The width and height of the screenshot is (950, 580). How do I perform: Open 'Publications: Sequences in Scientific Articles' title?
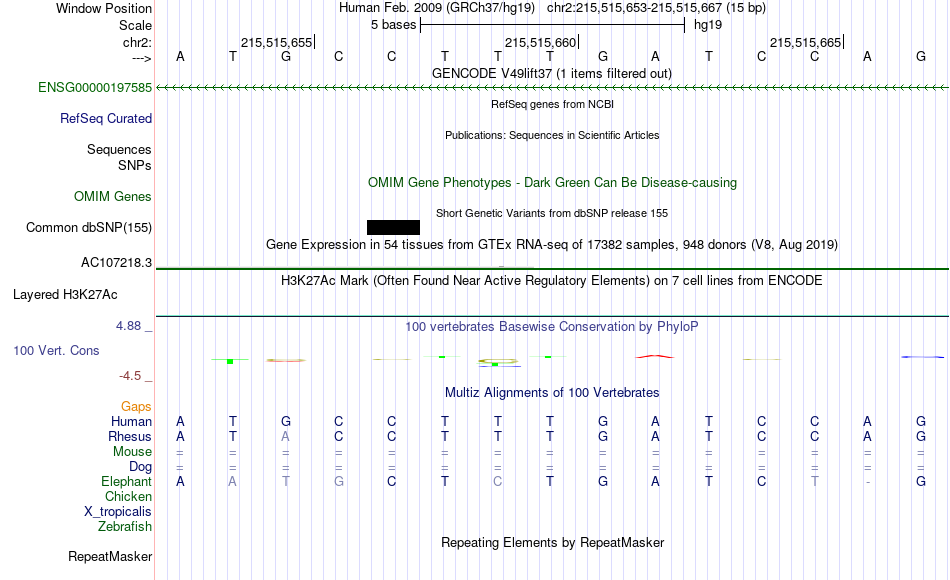(552, 135)
